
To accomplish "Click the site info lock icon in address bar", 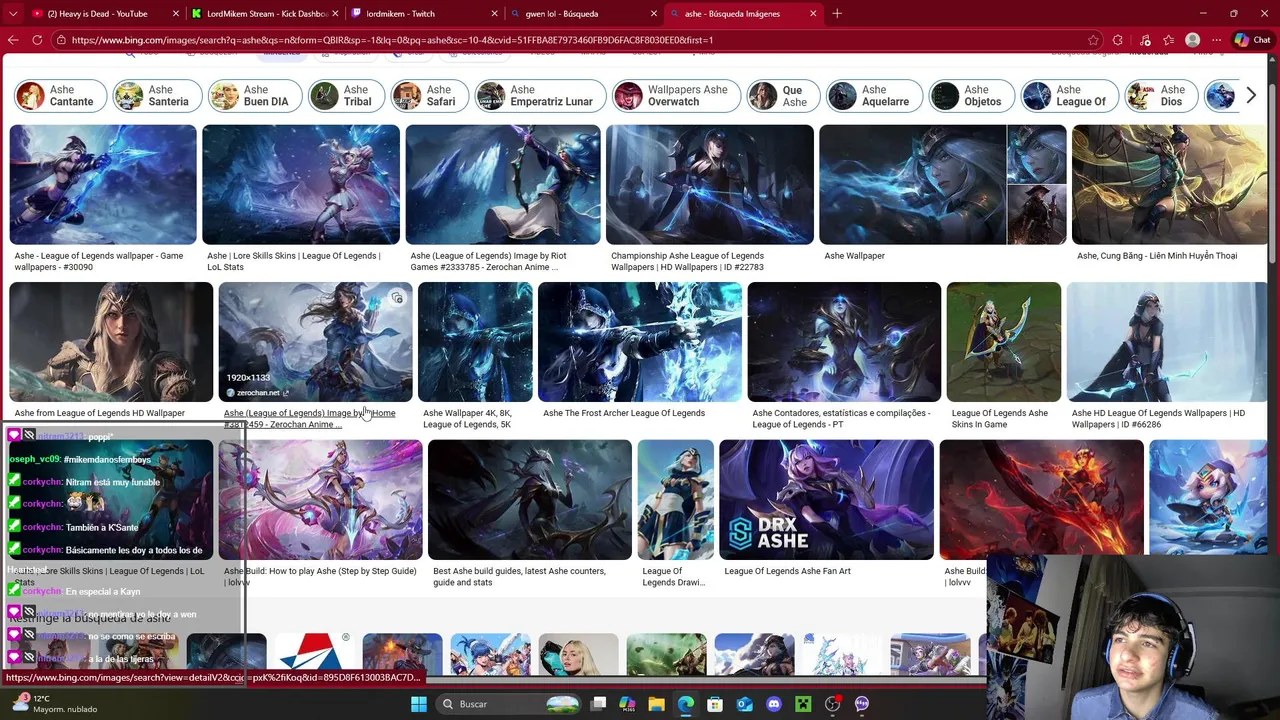I will pyautogui.click(x=61, y=40).
